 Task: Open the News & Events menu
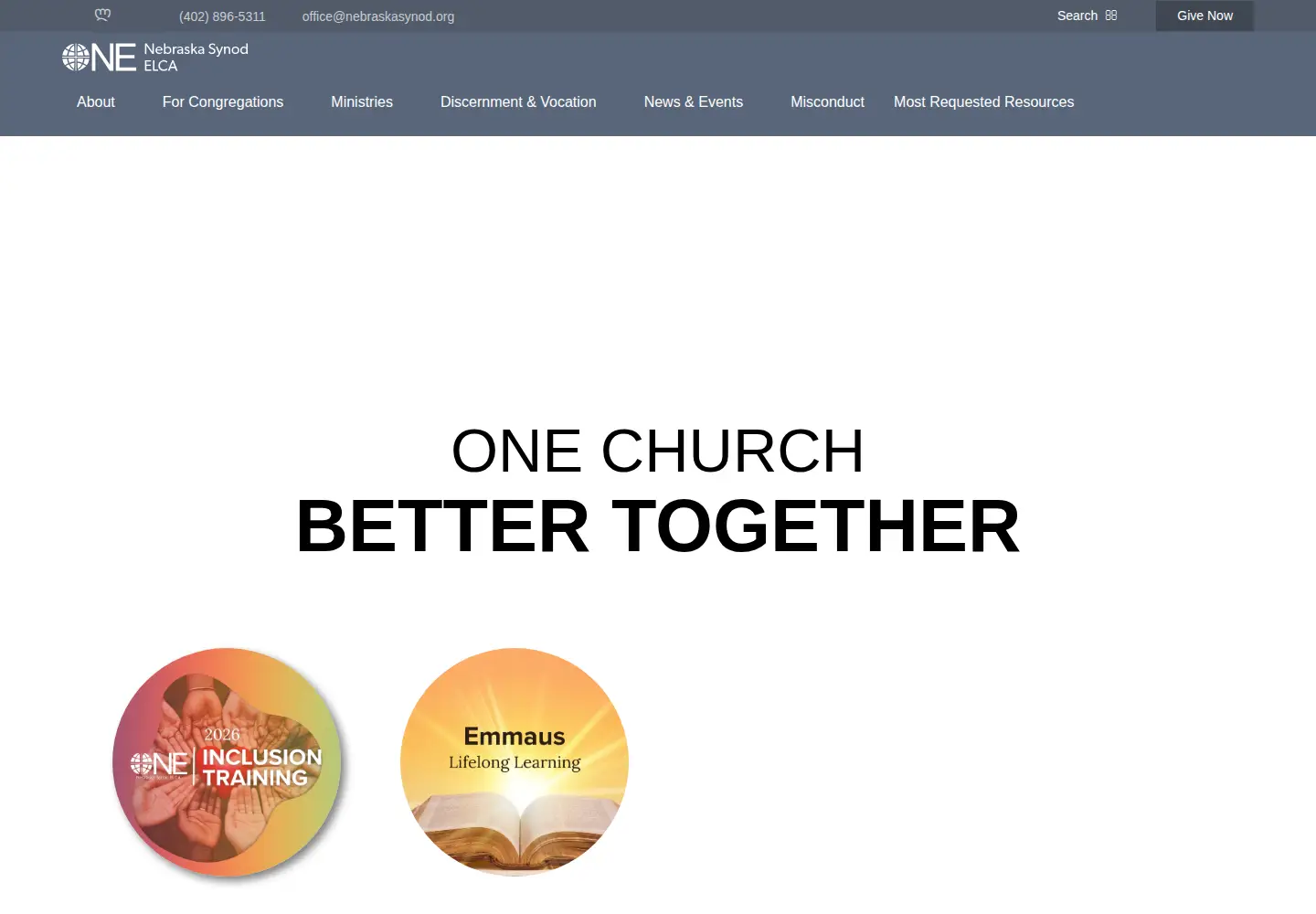coord(694,102)
